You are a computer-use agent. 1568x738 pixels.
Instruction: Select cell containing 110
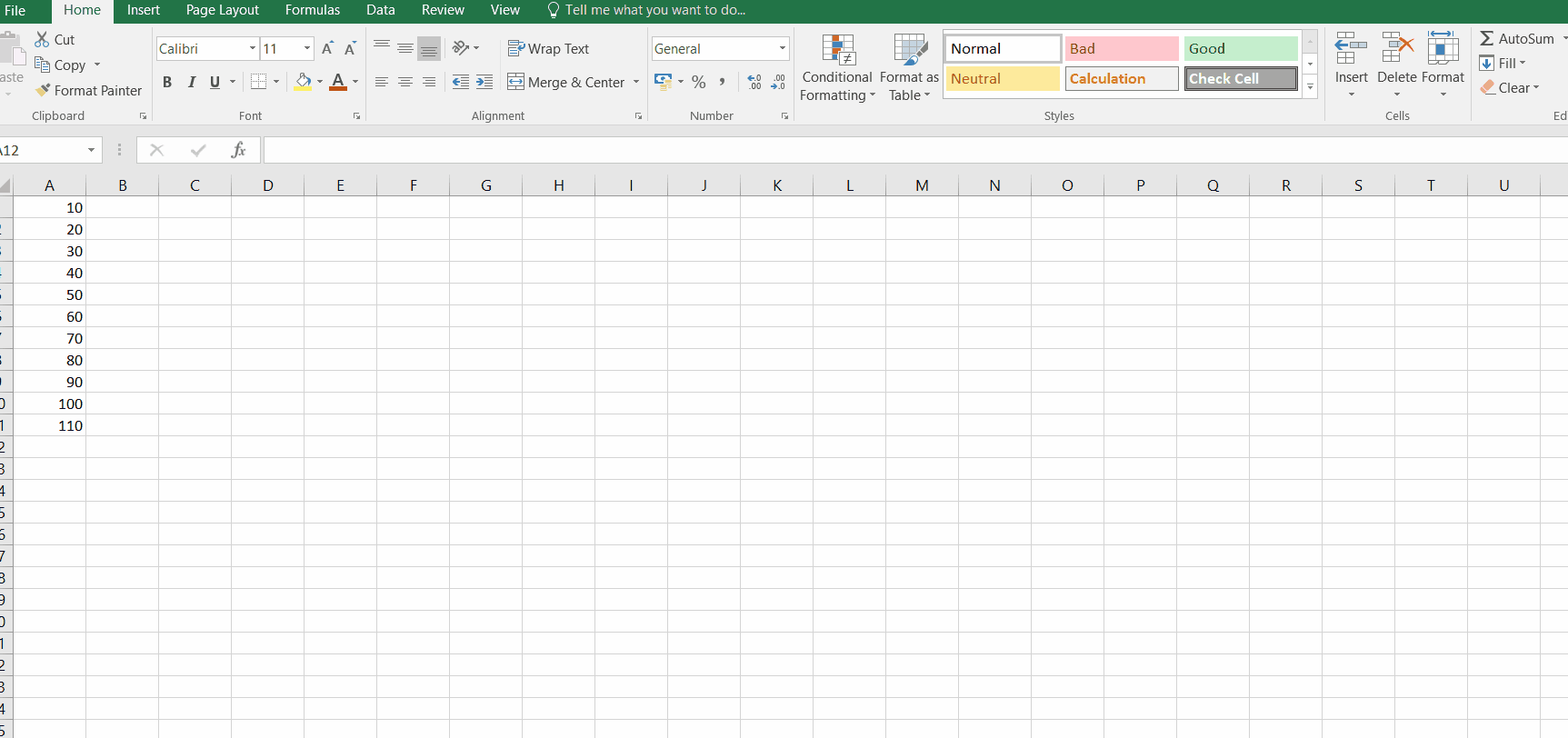tap(49, 425)
